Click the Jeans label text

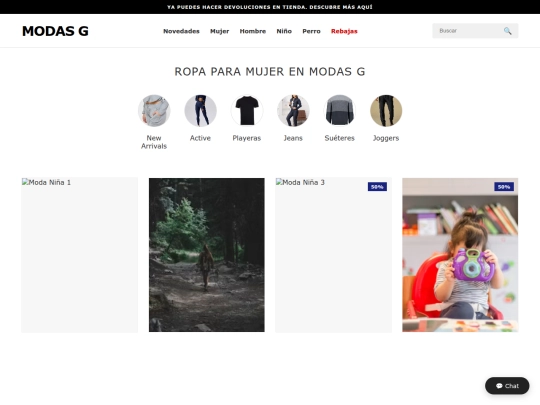click(x=293, y=138)
